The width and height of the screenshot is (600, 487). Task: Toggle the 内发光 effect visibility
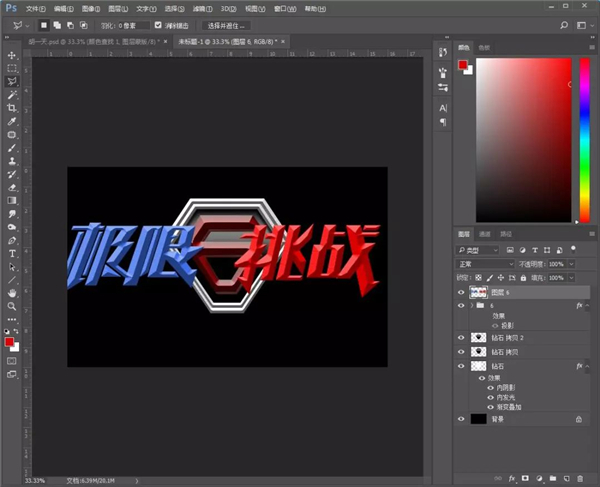tap(490, 397)
